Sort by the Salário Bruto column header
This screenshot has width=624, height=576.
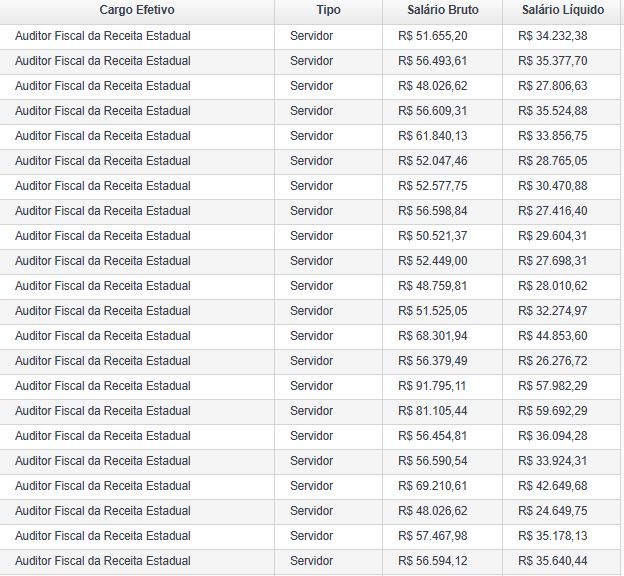(443, 10)
